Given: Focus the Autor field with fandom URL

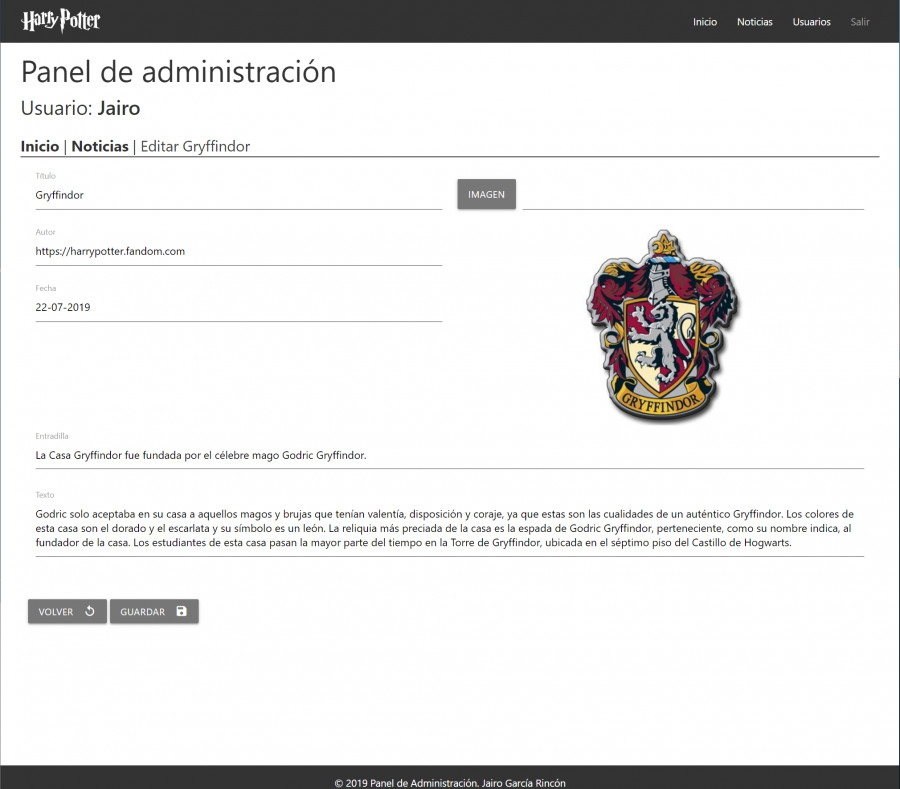Looking at the screenshot, I should click(x=239, y=251).
